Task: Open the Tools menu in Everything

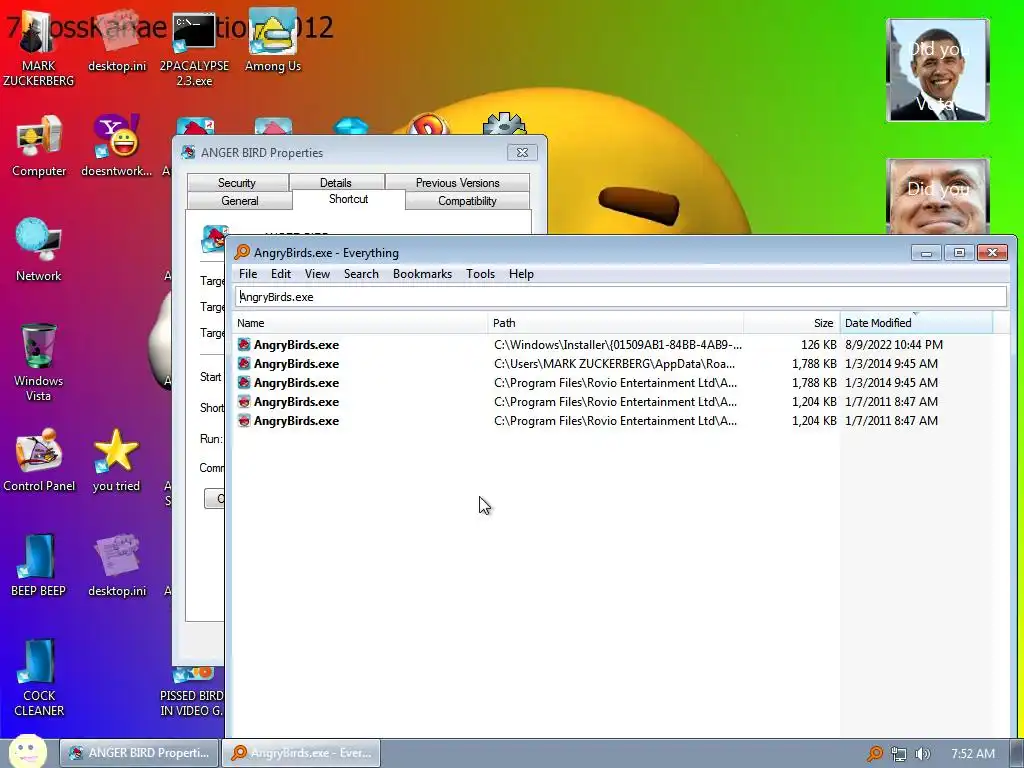Action: (x=480, y=274)
